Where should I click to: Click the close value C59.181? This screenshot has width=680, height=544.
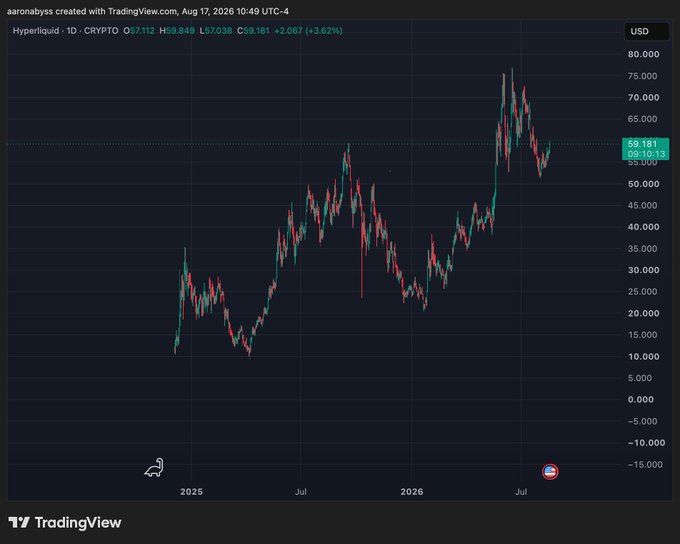(x=253, y=31)
